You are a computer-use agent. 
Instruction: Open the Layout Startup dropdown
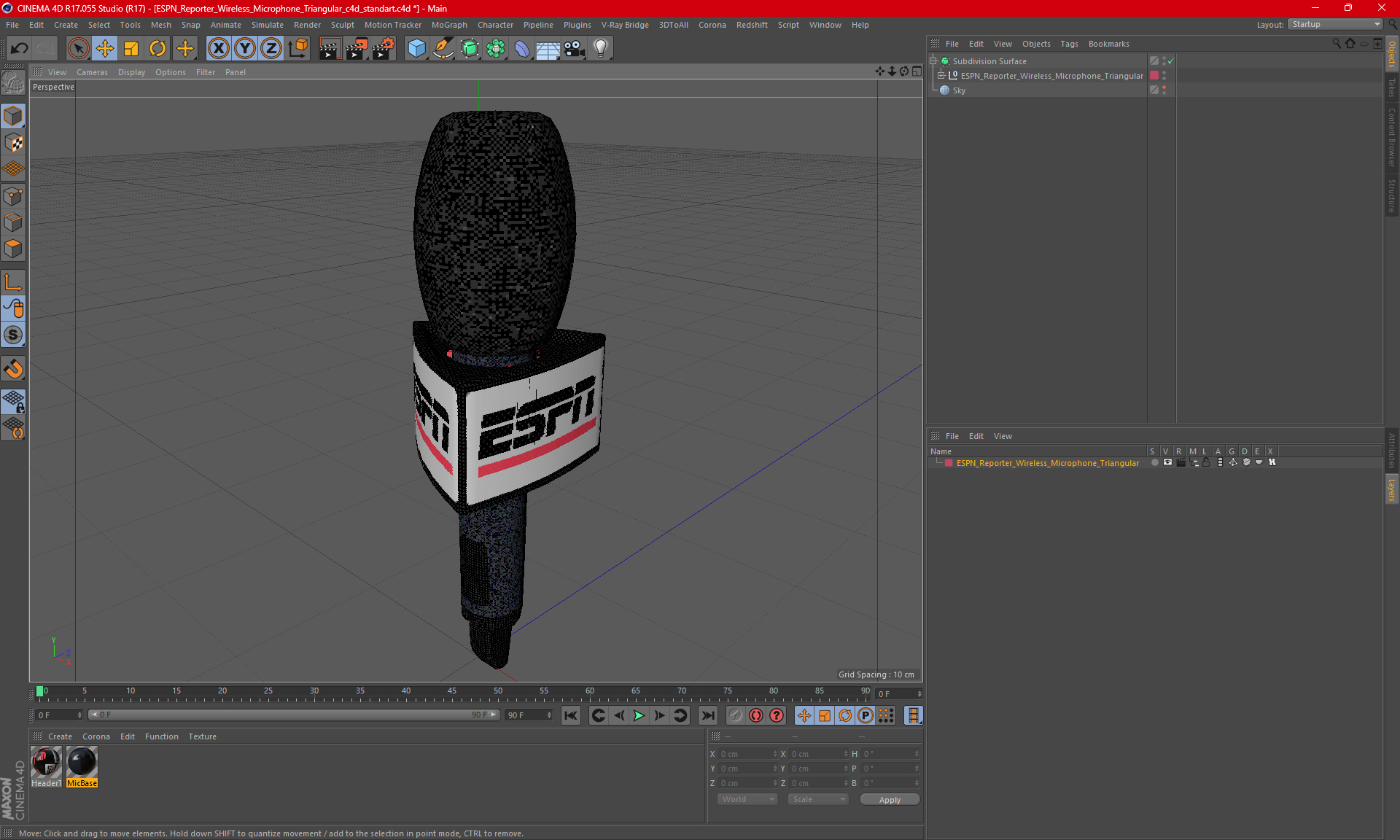(x=1336, y=24)
